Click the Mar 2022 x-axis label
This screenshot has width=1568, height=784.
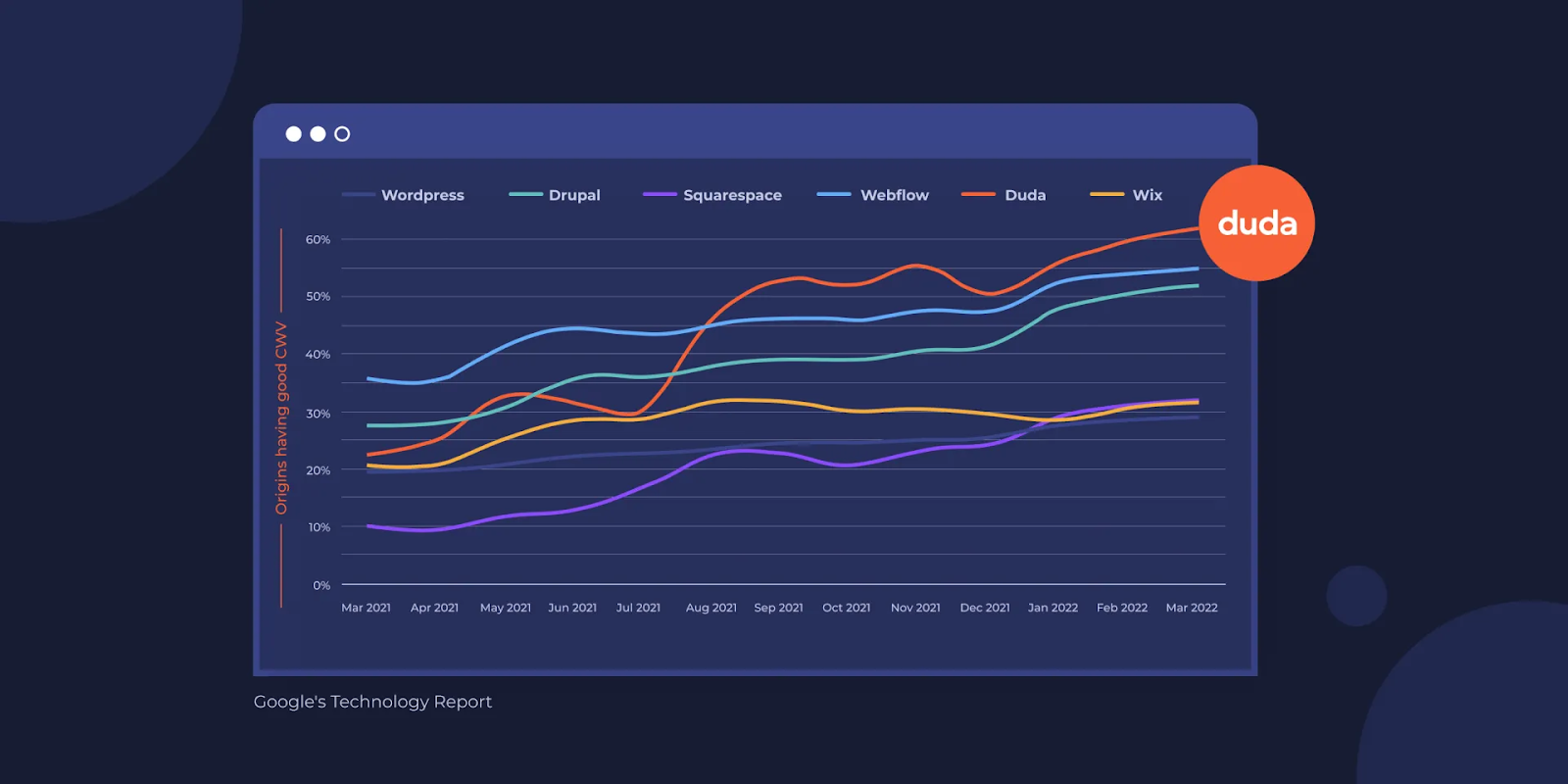click(1191, 608)
